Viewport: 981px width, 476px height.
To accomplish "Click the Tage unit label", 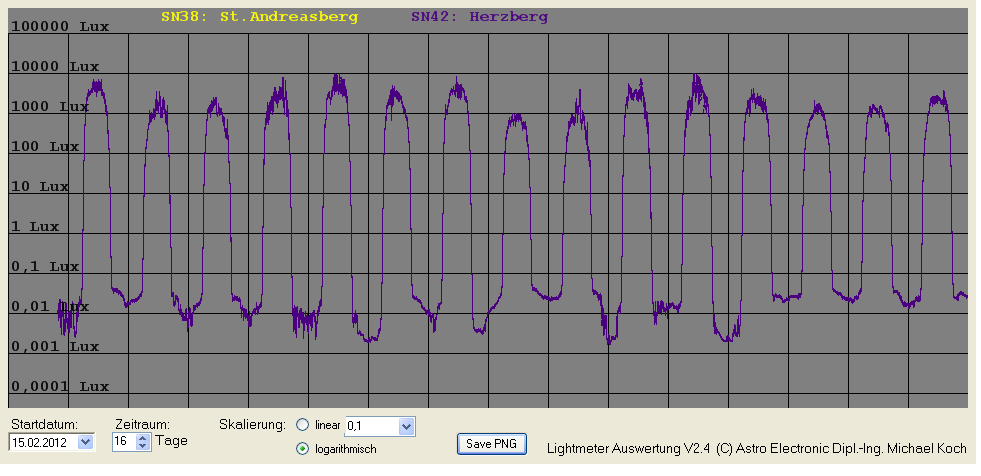I will (171, 440).
